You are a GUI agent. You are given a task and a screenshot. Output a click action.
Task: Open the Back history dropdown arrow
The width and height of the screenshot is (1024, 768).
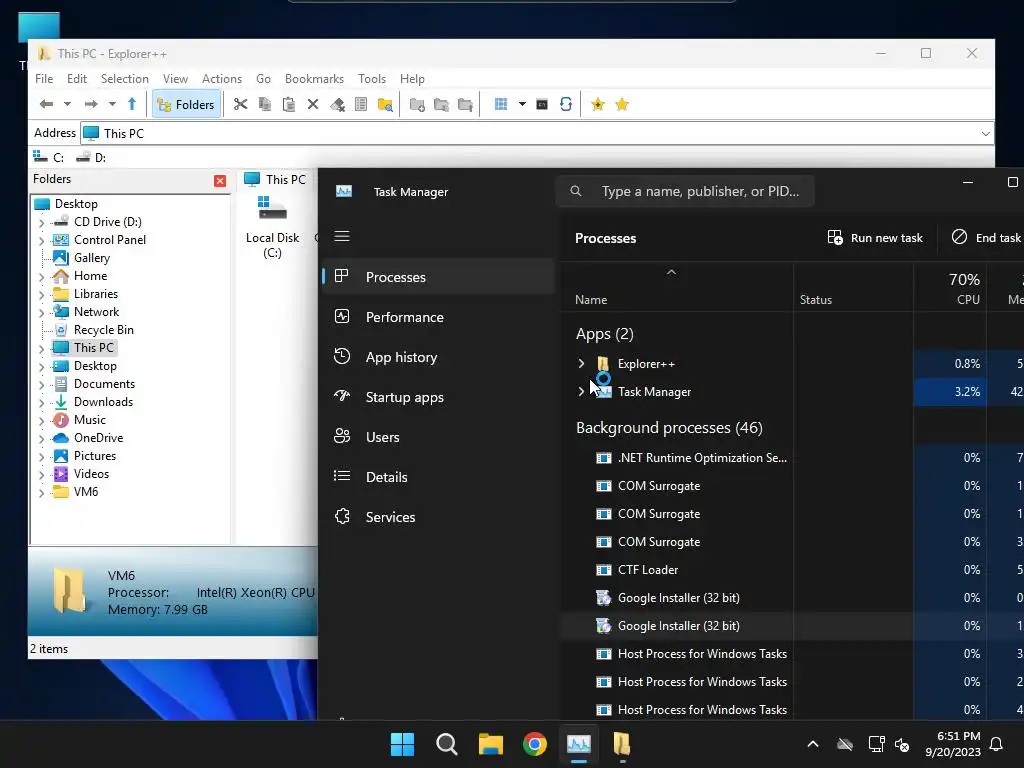pyautogui.click(x=67, y=104)
